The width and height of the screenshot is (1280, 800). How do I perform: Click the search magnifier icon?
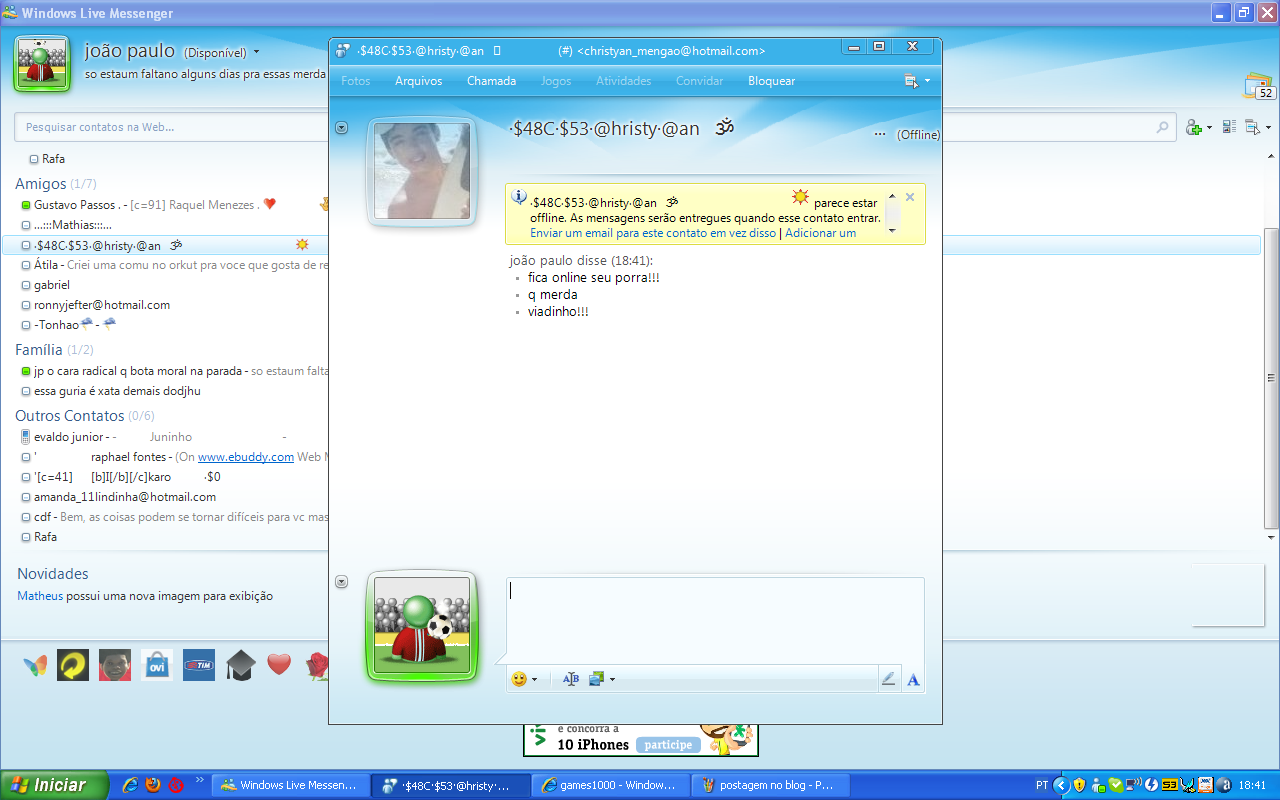pos(1162,127)
